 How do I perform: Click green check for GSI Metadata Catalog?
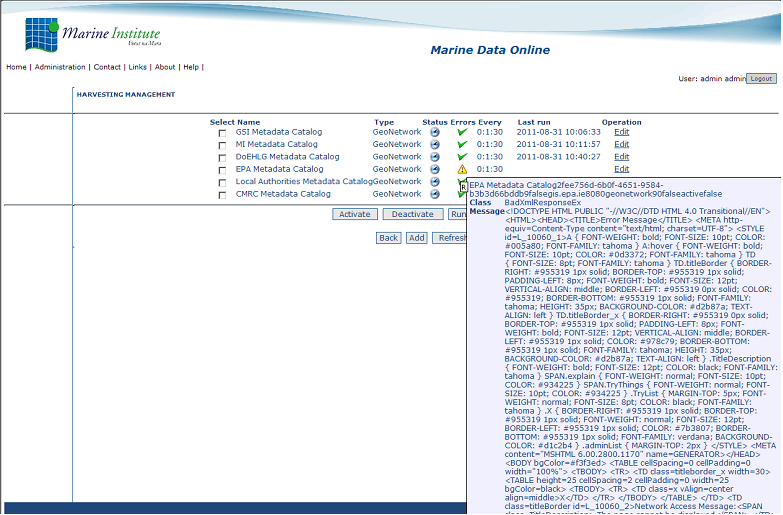point(462,132)
